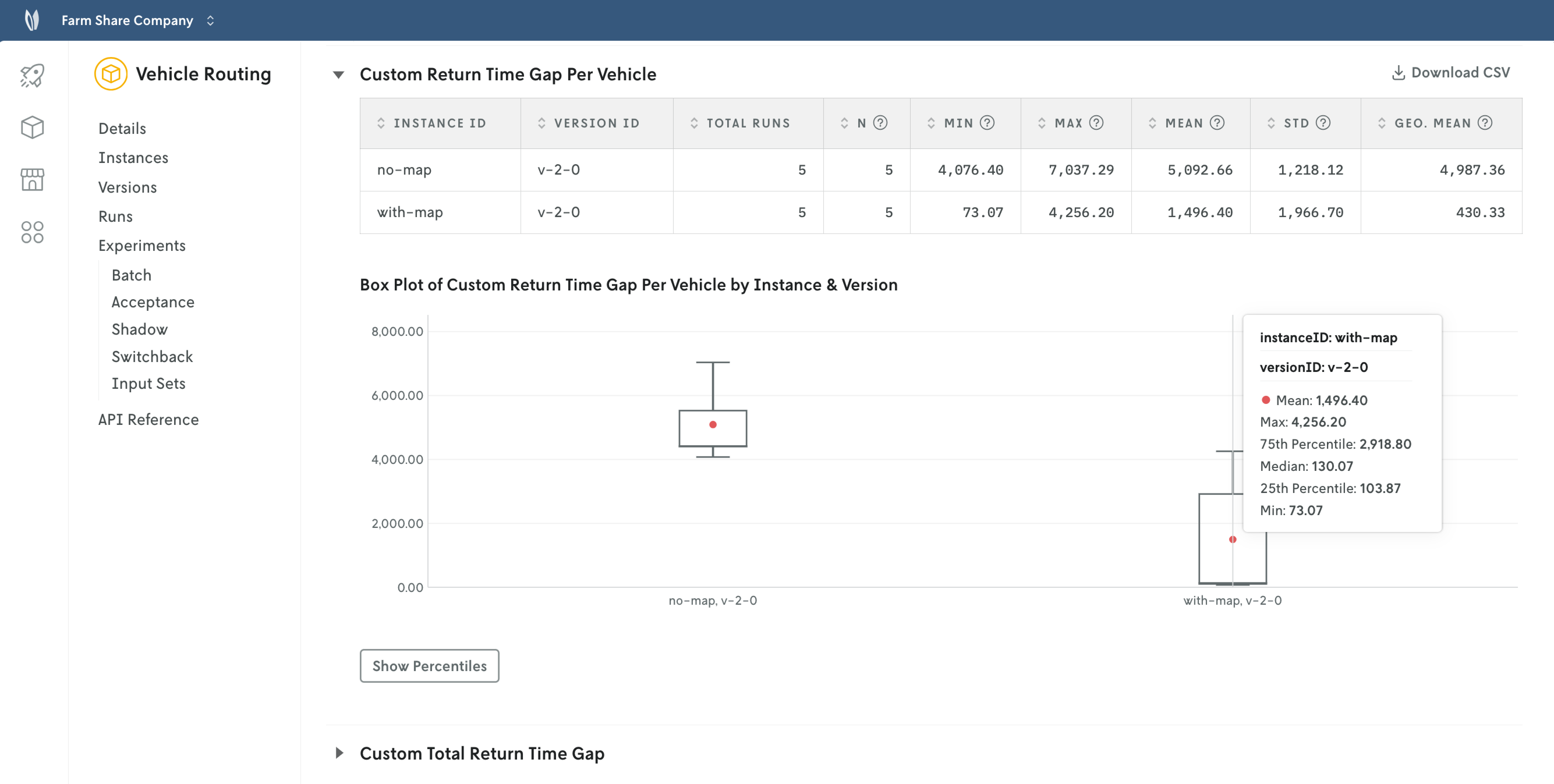Image resolution: width=1554 pixels, height=784 pixels.
Task: Select Switchback under Experiments
Action: [x=151, y=356]
